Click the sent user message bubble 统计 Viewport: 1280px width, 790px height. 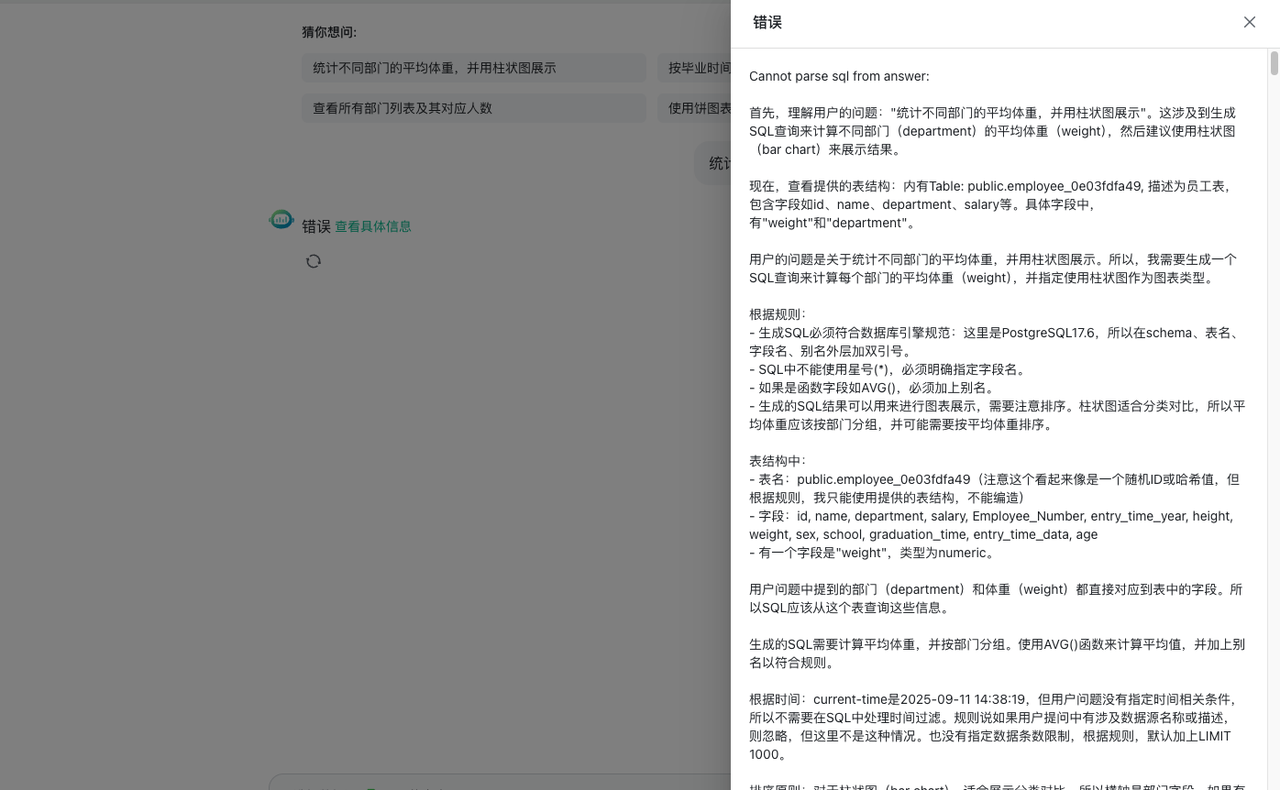click(x=717, y=162)
